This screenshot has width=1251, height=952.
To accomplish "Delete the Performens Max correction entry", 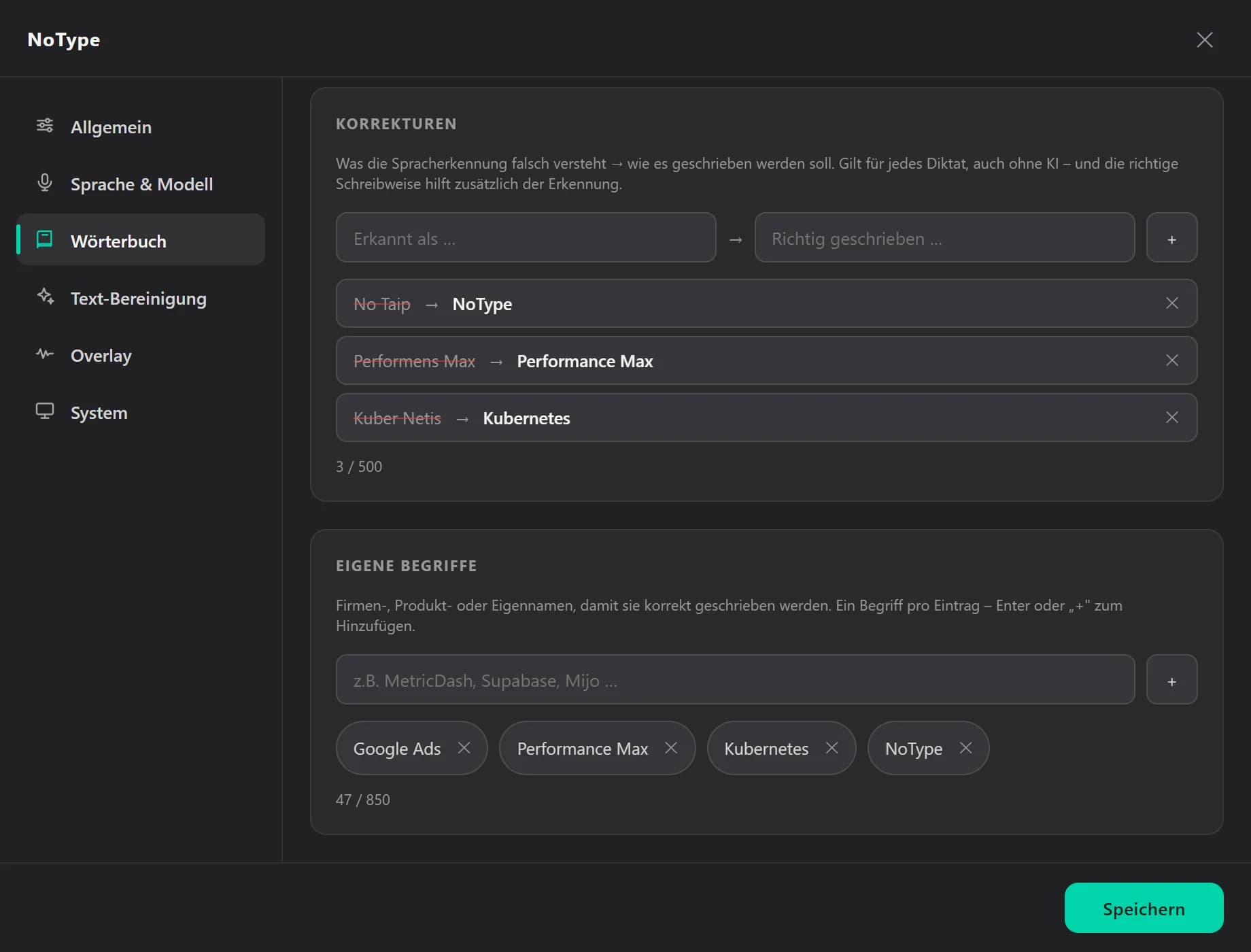I will pyautogui.click(x=1172, y=360).
